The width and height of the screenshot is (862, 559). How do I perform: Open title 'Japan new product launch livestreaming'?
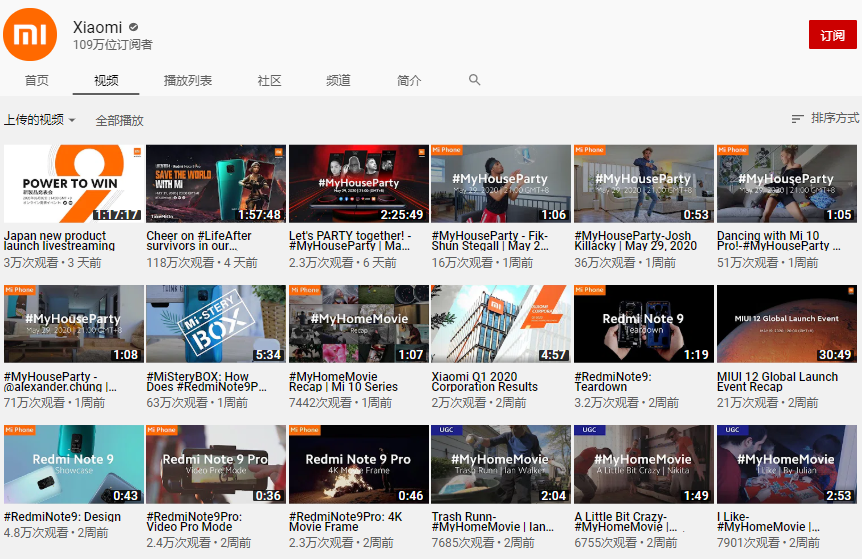coord(59,241)
